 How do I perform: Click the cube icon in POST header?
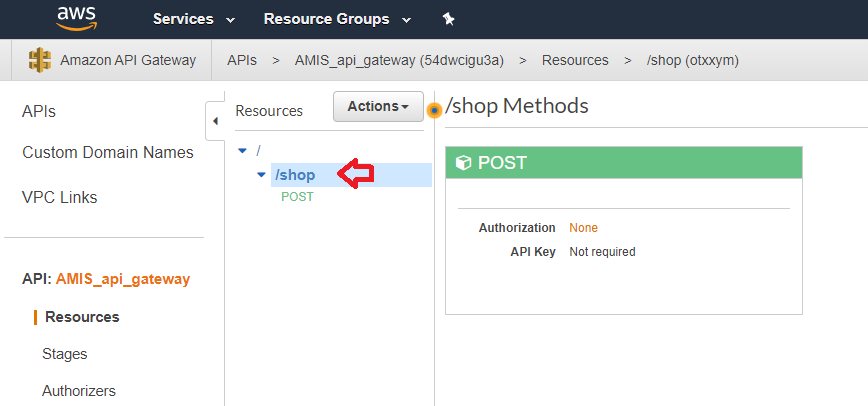click(463, 163)
